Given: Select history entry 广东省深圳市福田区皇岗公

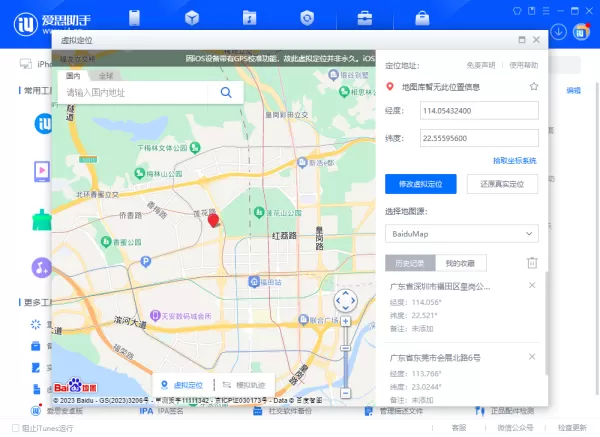Looking at the screenshot, I should (x=440, y=287).
